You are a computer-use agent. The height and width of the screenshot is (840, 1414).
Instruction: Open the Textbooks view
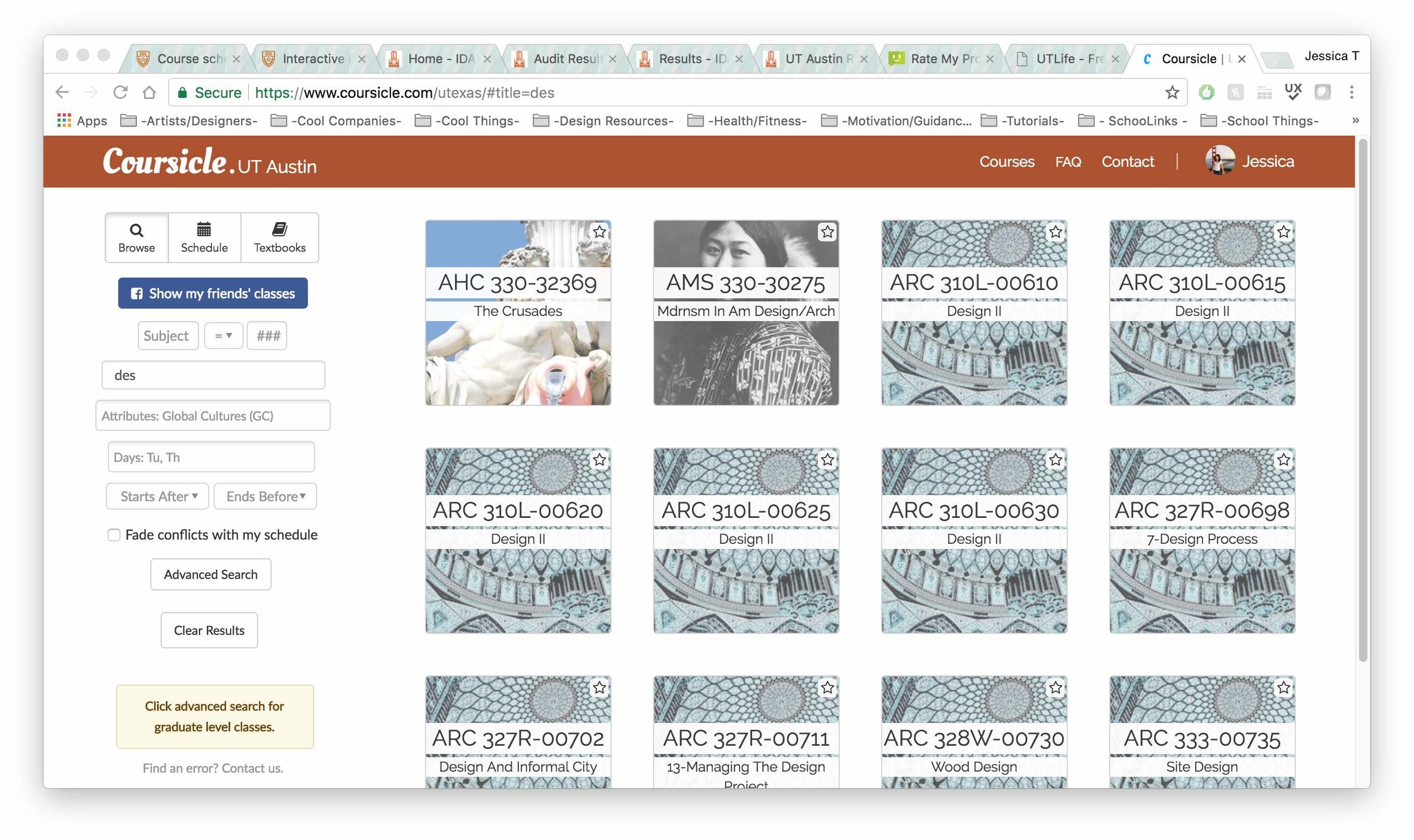tap(279, 238)
